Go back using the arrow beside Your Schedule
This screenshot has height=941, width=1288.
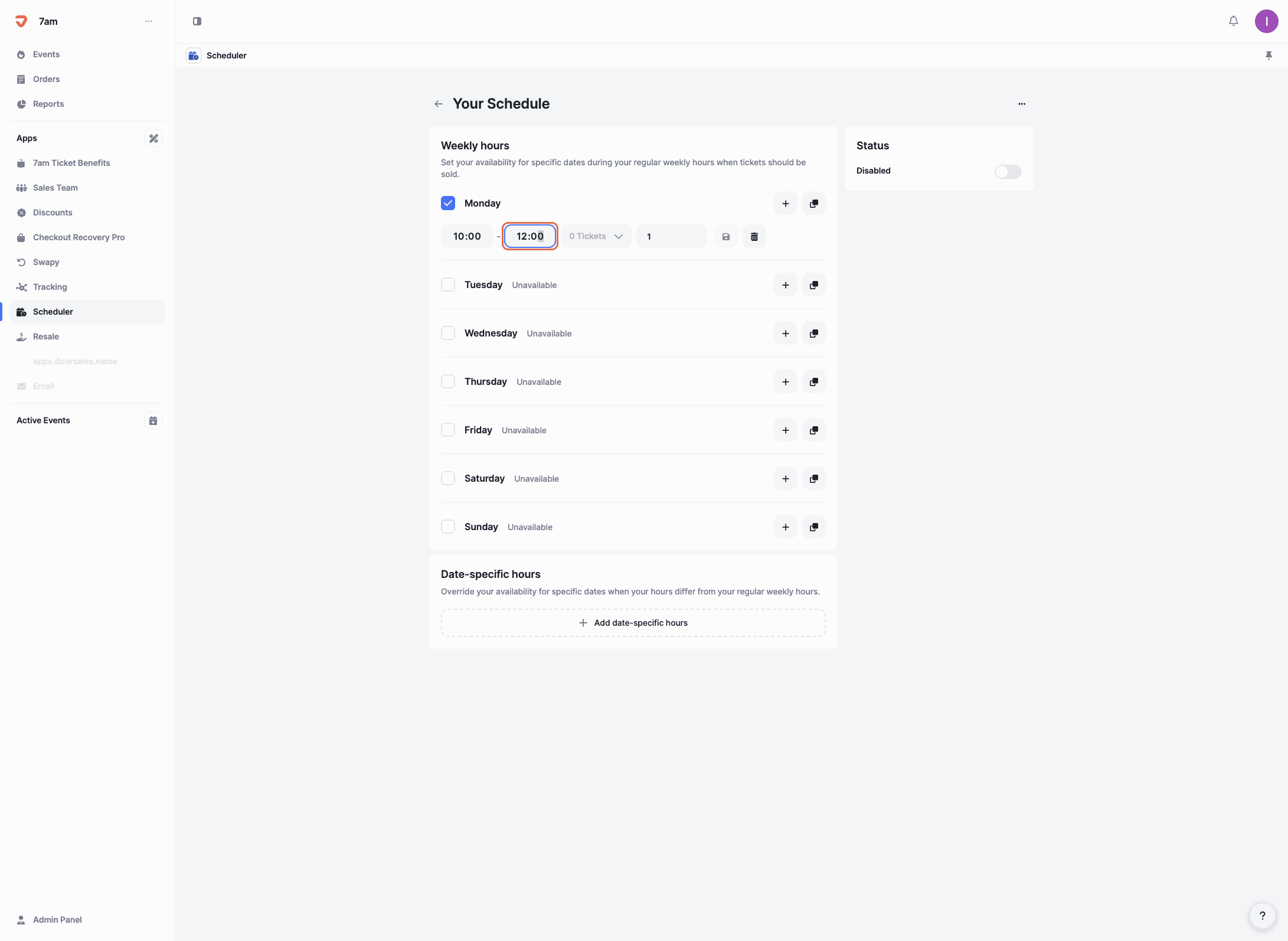[439, 104]
